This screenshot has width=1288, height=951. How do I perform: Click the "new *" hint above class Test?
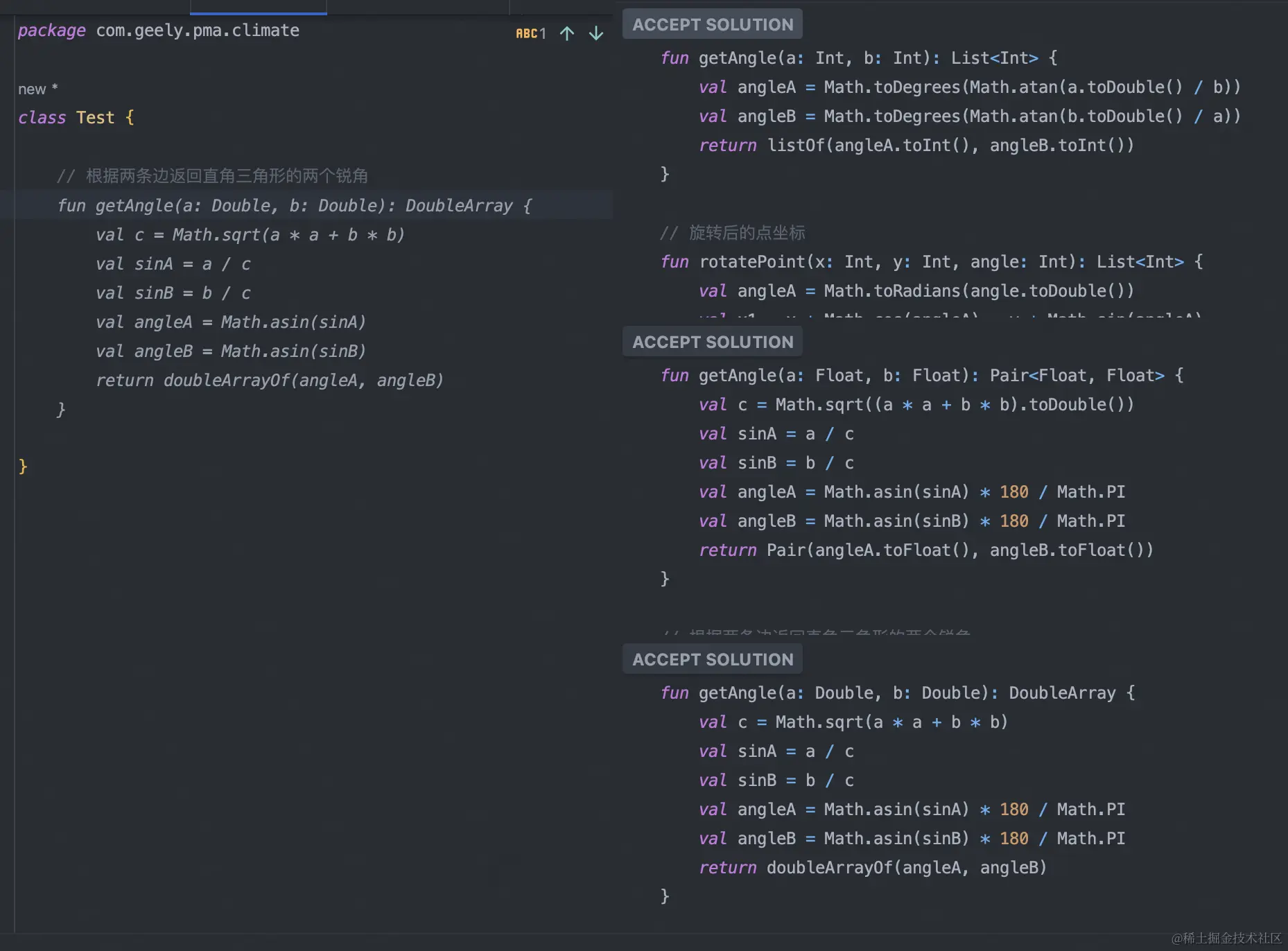tap(38, 89)
